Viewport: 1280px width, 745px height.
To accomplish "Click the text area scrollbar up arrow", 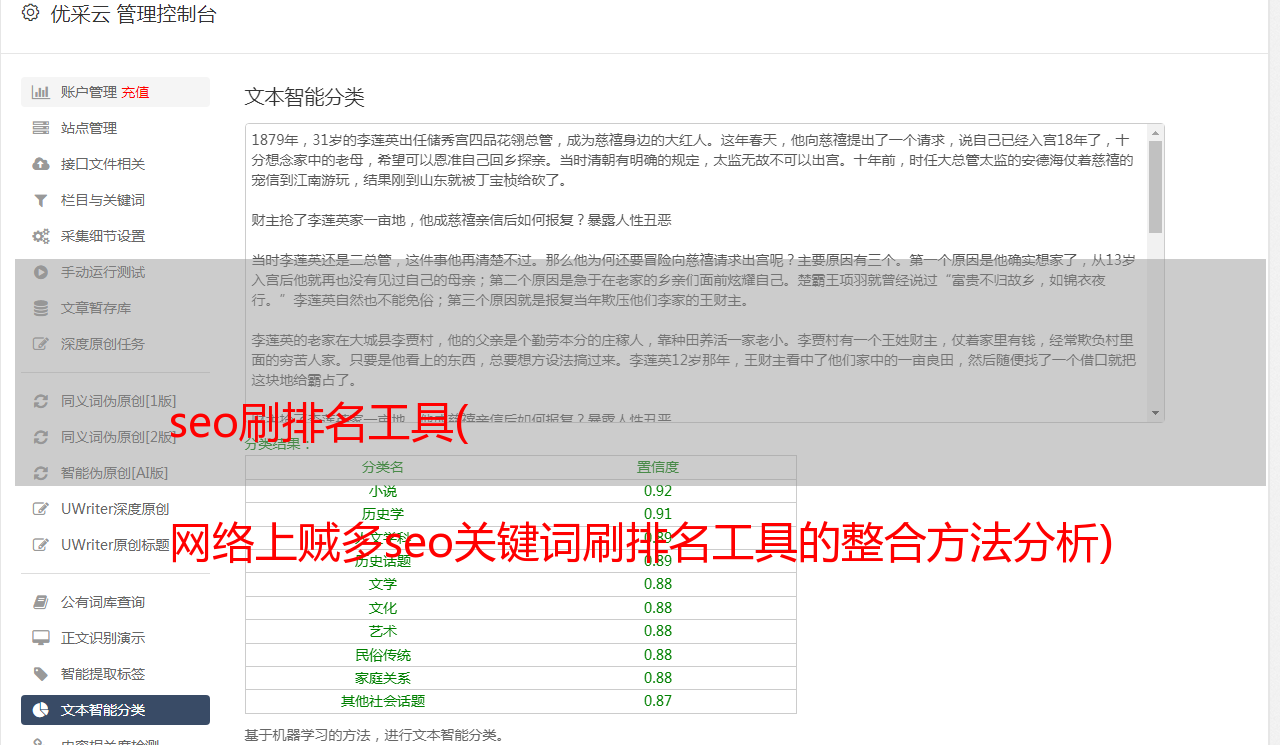I will [1156, 132].
